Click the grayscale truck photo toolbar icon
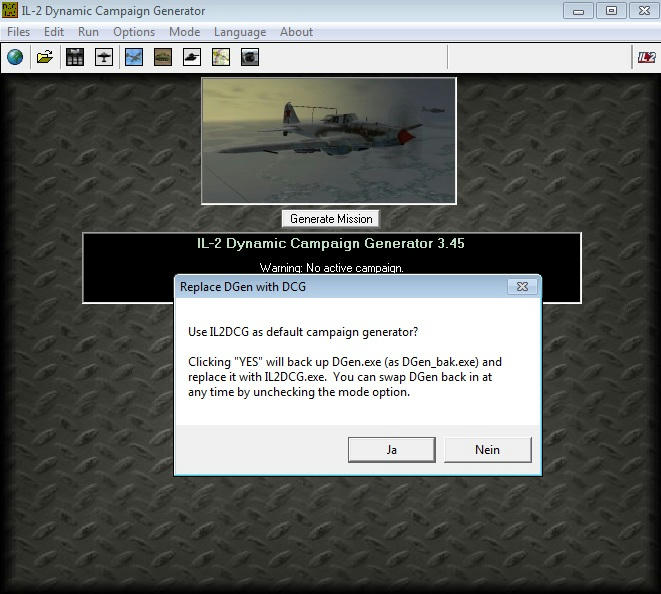 coord(250,57)
